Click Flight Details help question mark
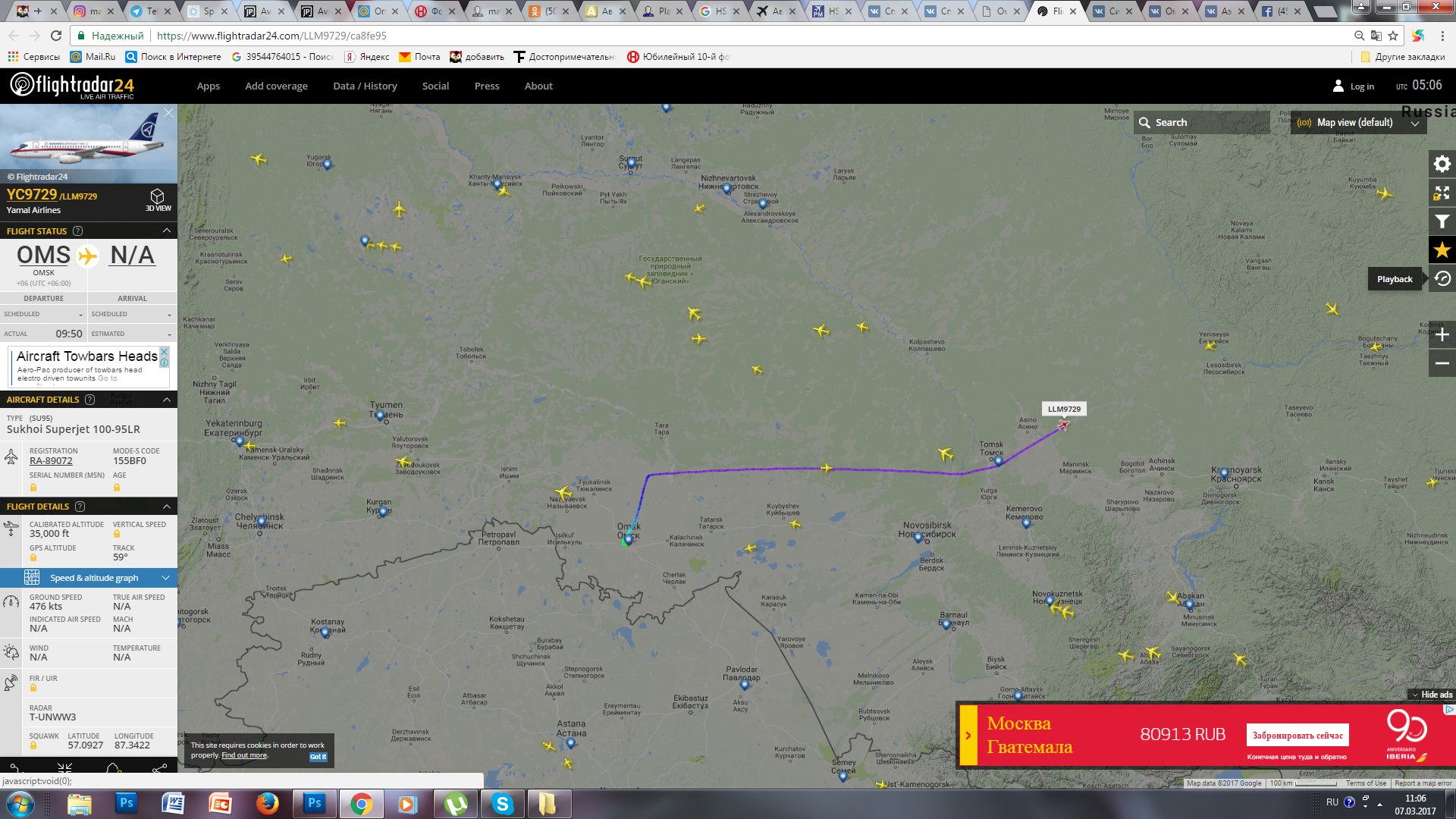Screen dimensions: 1456x819 [x=80, y=507]
